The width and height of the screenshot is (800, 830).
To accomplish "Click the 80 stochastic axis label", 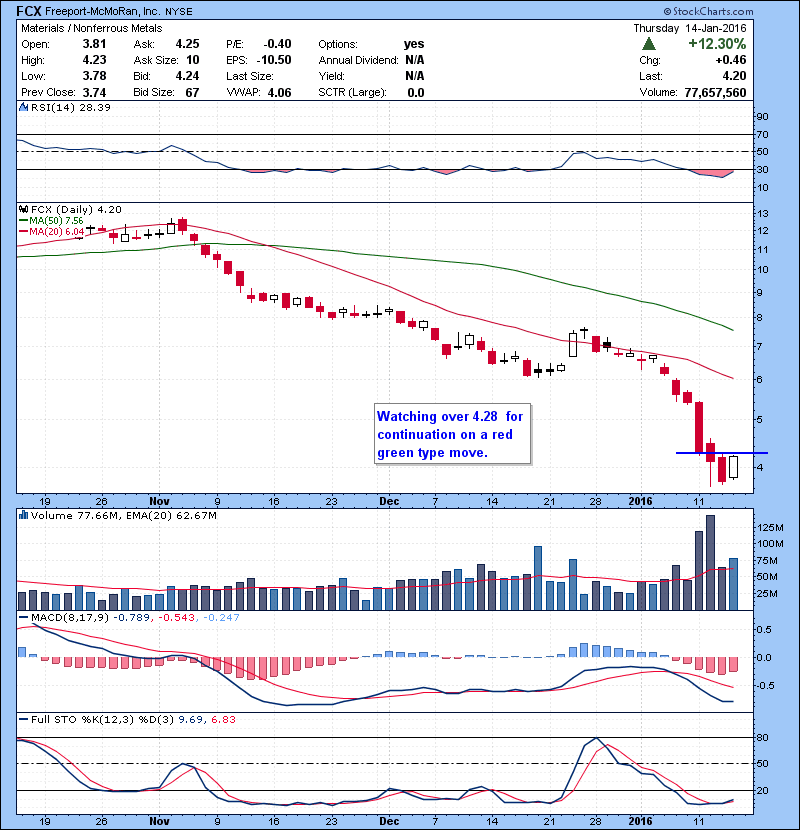I will [x=763, y=737].
